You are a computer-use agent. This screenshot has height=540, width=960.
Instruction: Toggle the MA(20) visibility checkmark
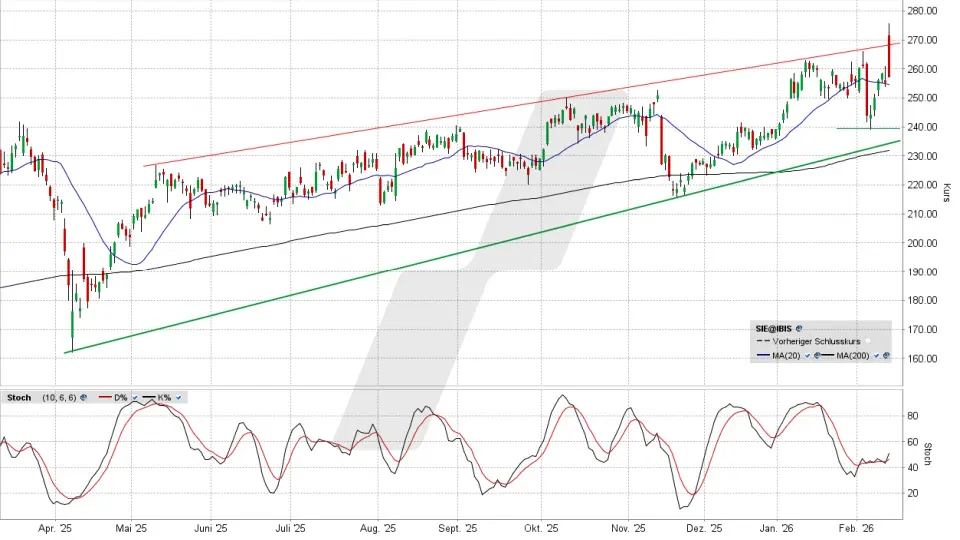[808, 356]
